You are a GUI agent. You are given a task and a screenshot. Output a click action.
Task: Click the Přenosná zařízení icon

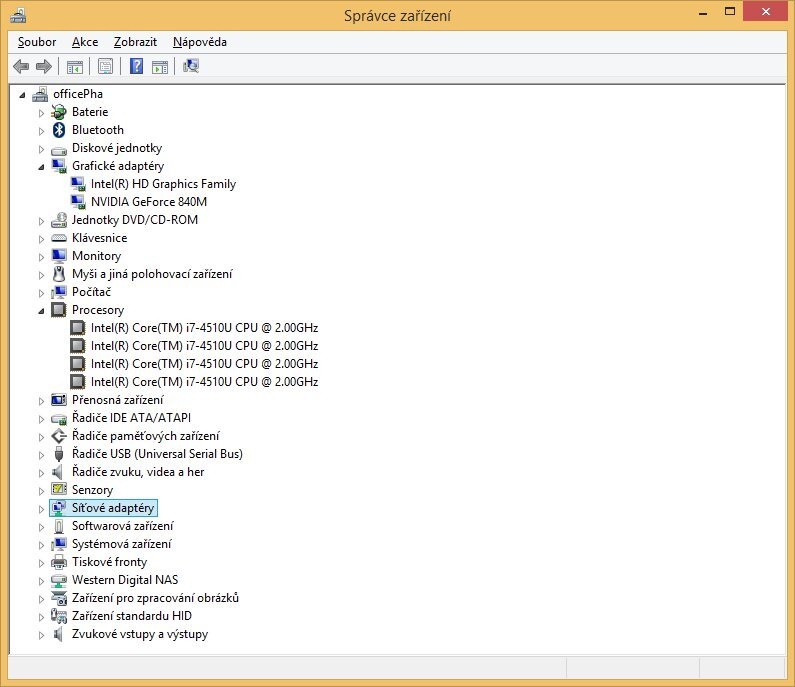[x=59, y=400]
